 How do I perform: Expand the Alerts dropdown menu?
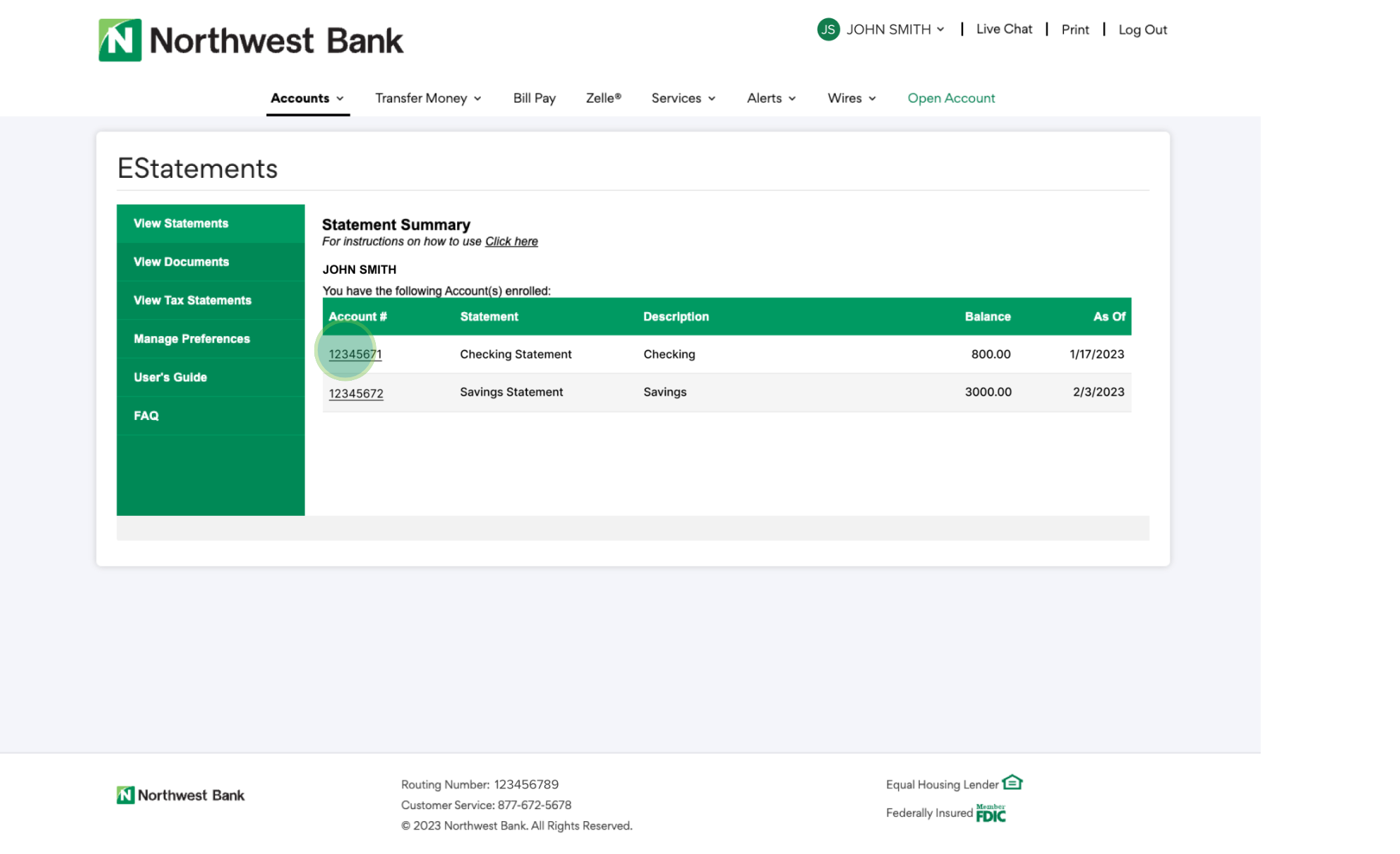pos(771,98)
